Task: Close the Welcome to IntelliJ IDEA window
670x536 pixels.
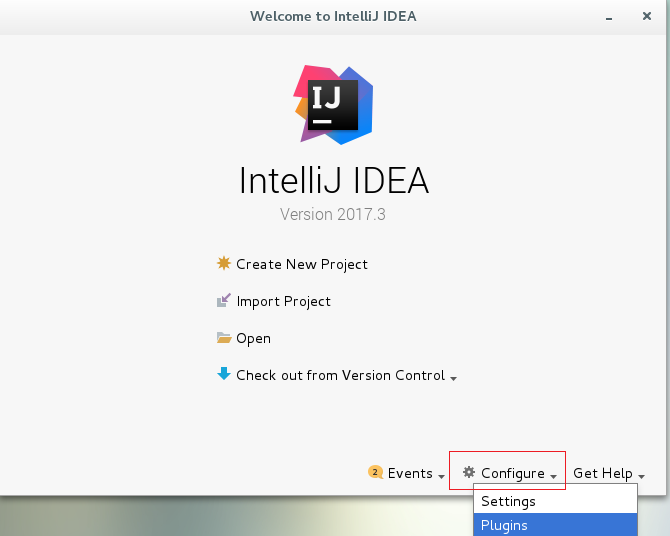Action: [x=647, y=16]
